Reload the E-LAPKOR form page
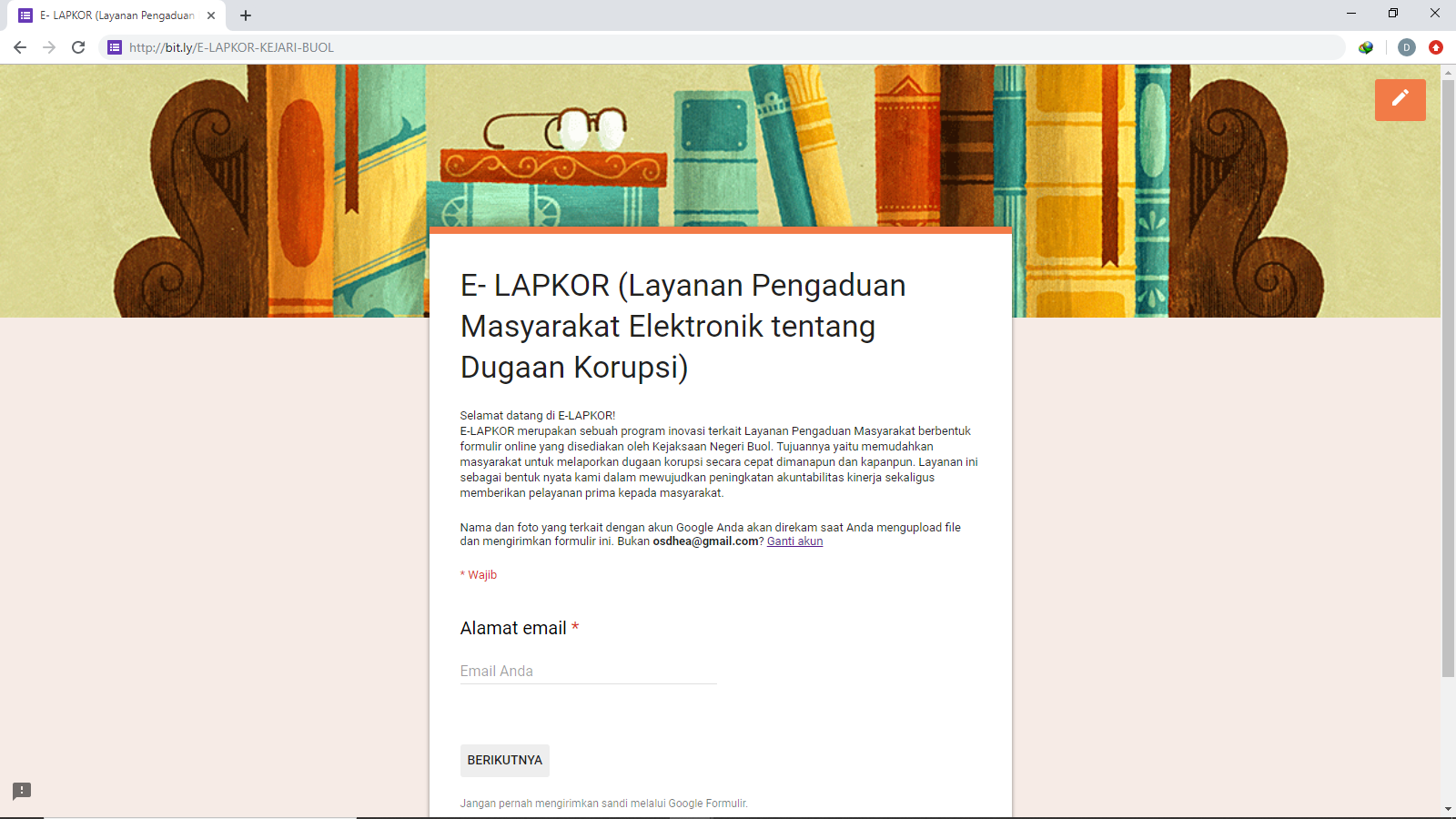1456x819 pixels. (78, 47)
